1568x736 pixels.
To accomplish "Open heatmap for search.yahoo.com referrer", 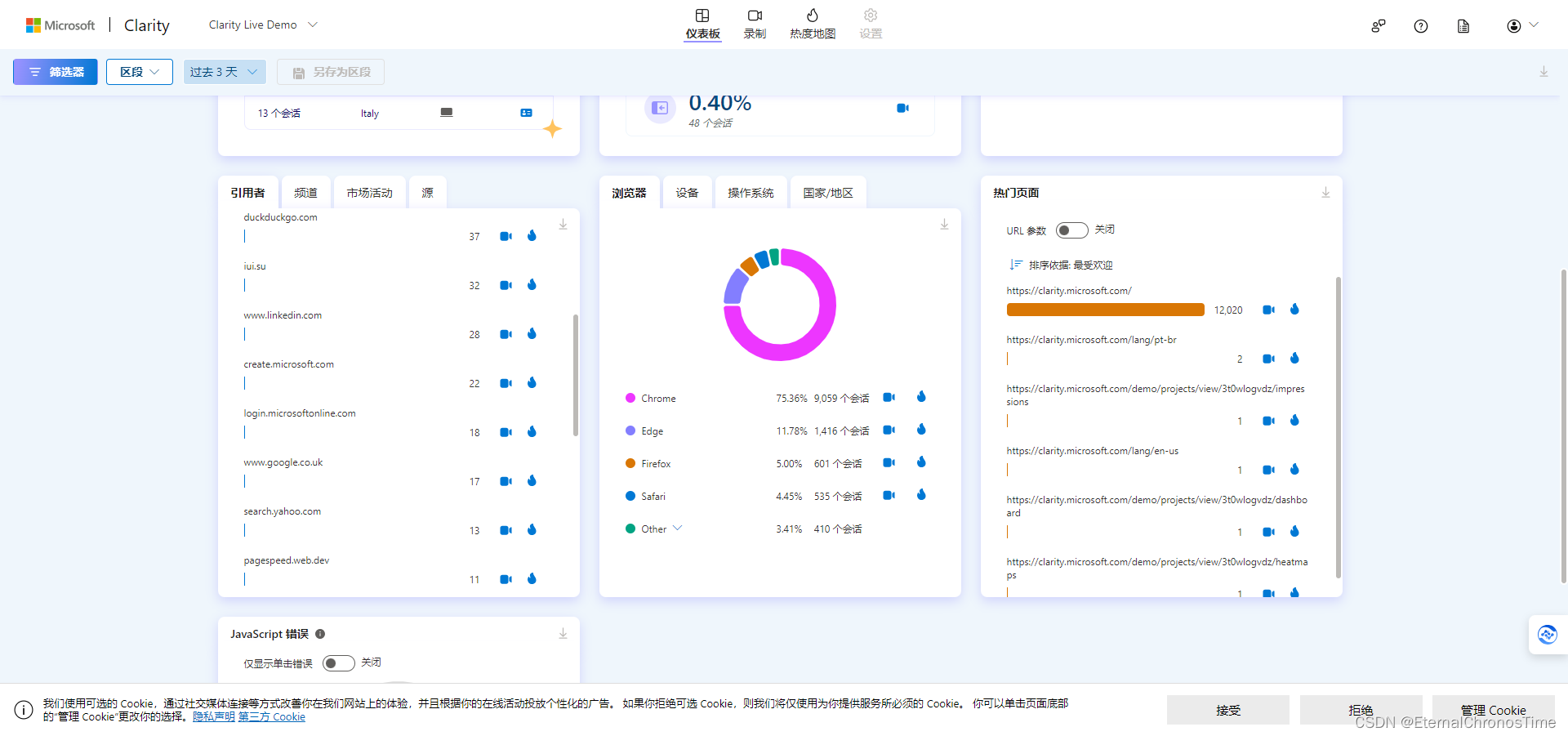I will (x=532, y=529).
